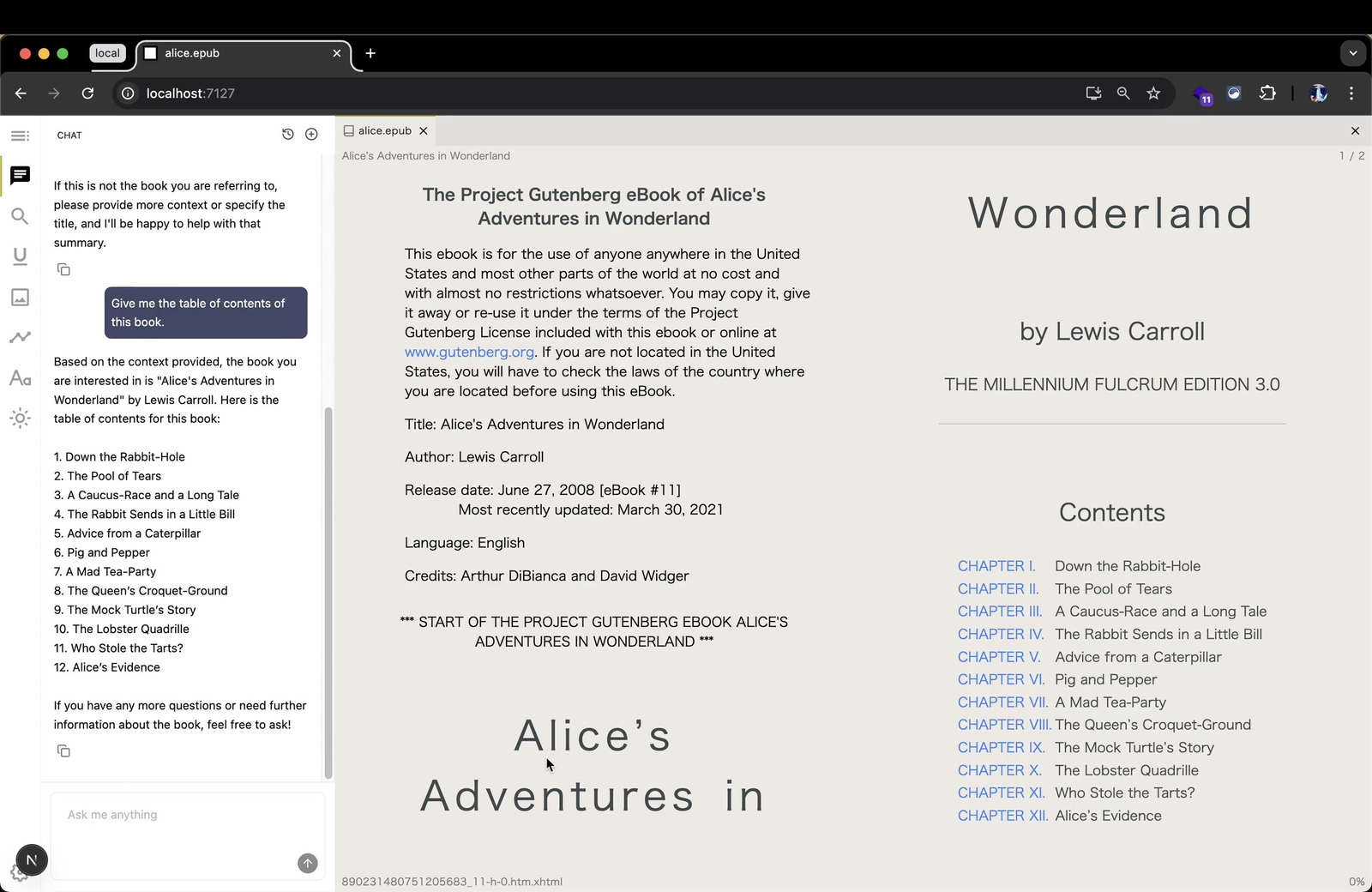
Task: Open the underline annotations icon
Action: [20, 256]
